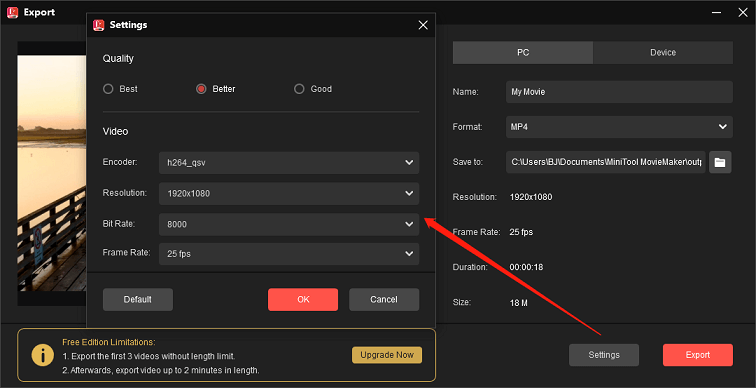Expand the Bit Rate dropdown showing 8000

point(289,224)
